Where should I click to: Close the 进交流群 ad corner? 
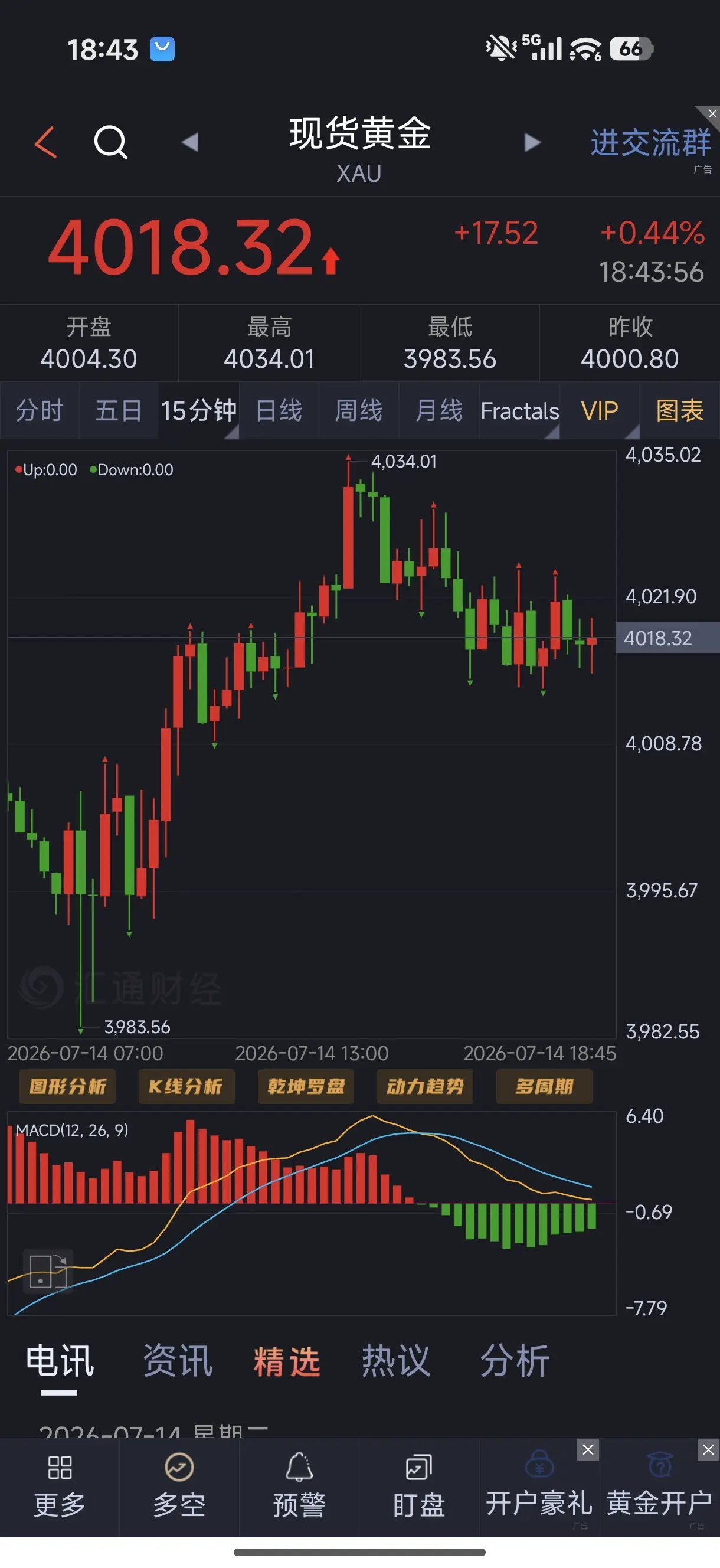[712, 114]
